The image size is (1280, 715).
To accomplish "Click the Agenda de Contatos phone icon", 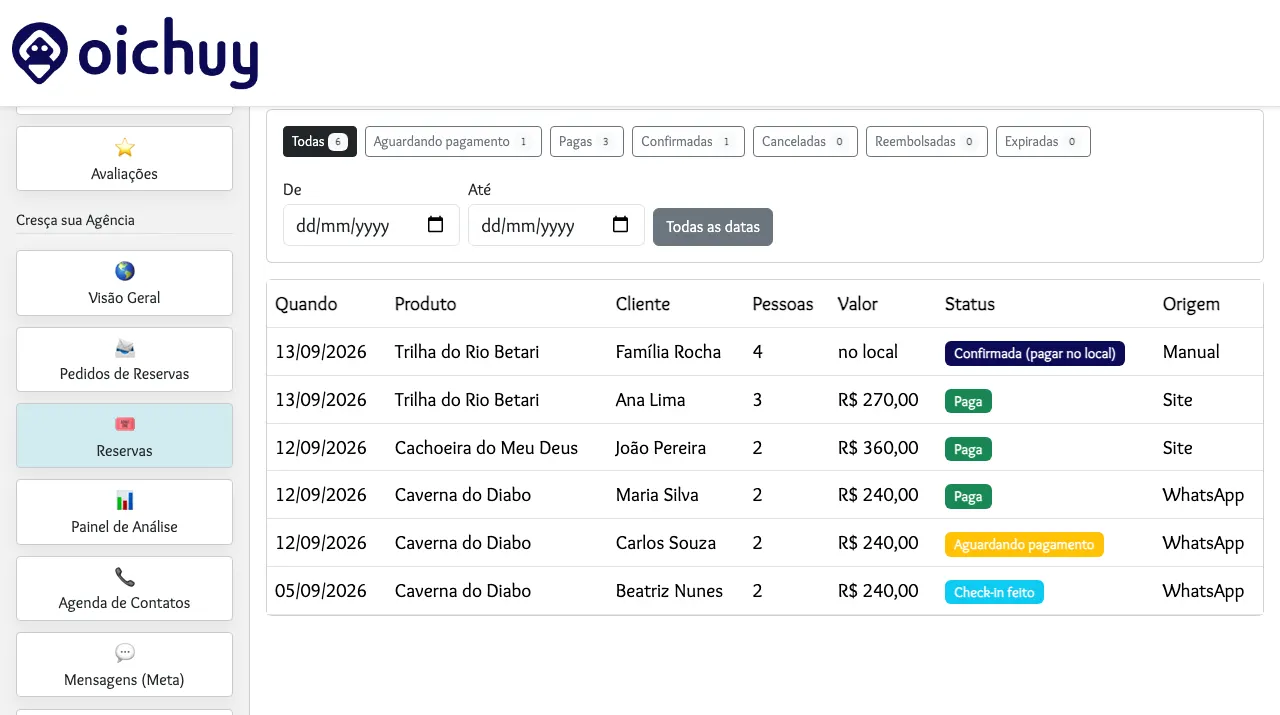I will point(125,577).
